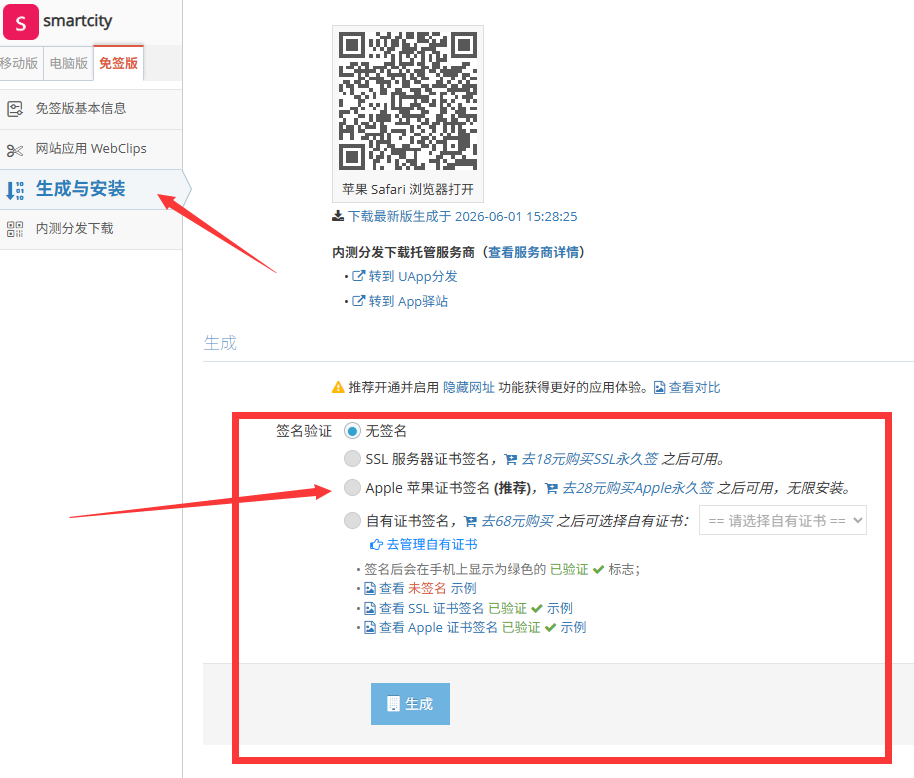Click the QR grid icon beside 内测分发下载
This screenshot has width=914, height=778.
point(15,229)
